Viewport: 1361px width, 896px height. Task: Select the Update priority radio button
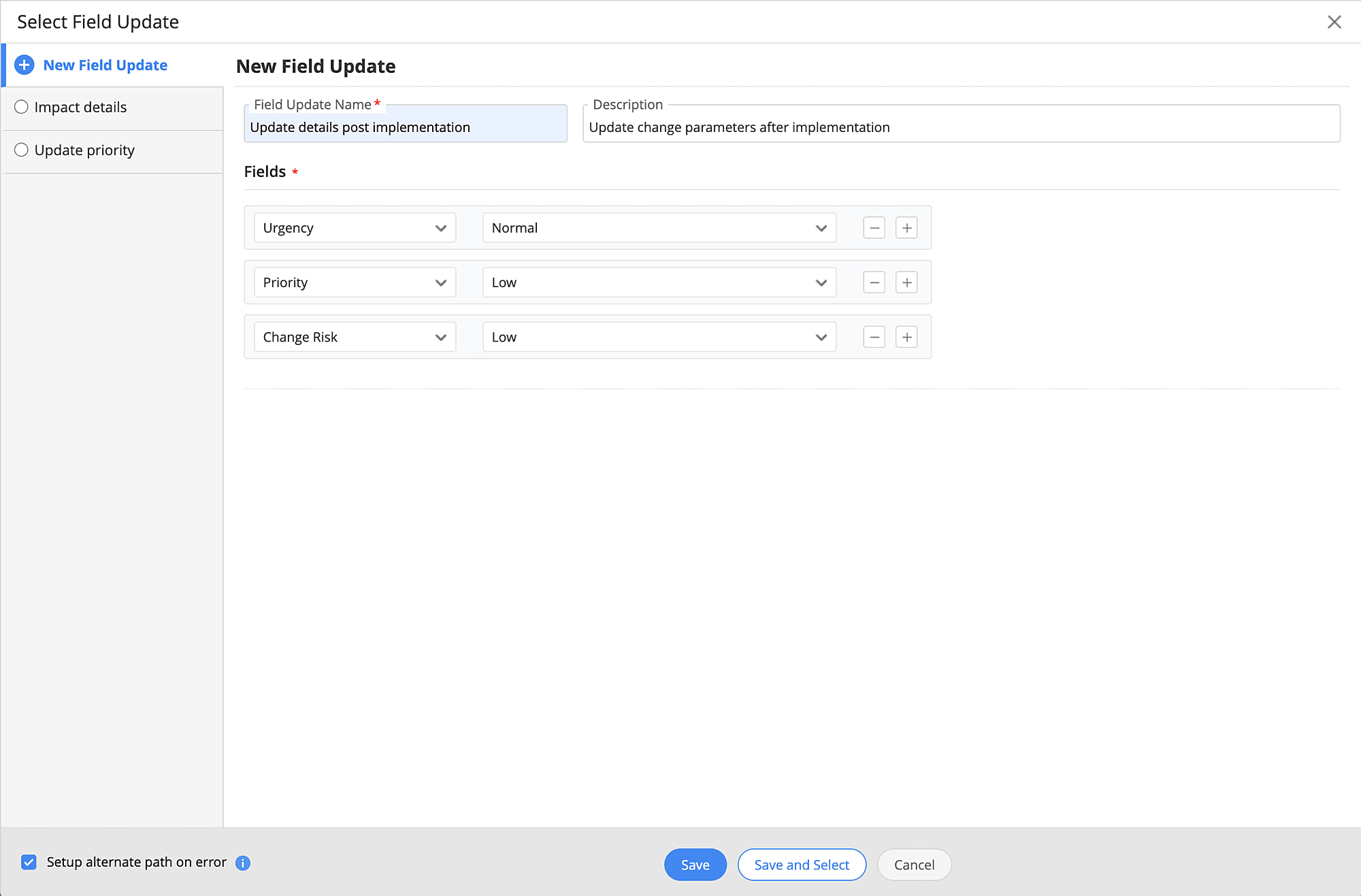click(22, 150)
